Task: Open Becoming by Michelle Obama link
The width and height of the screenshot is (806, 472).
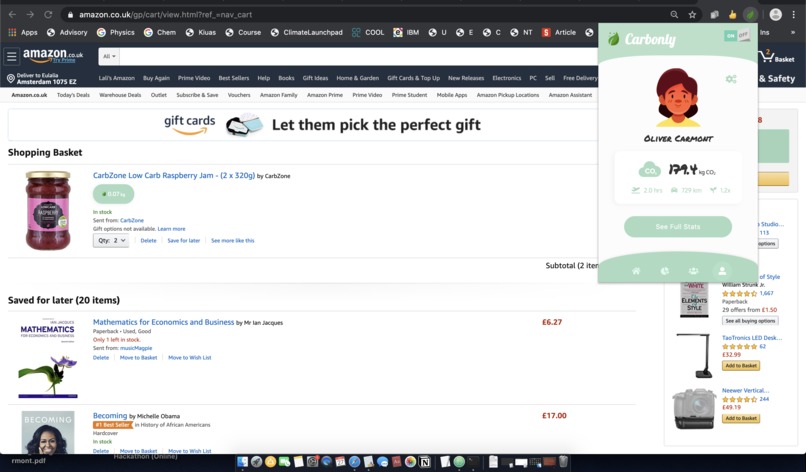Action: 110,415
